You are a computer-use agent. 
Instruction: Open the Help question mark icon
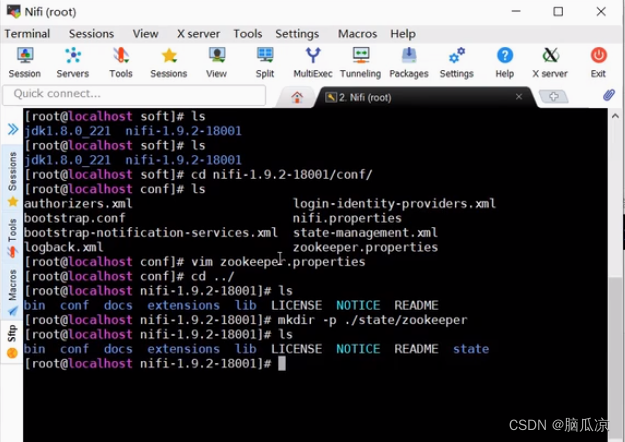tap(505, 63)
